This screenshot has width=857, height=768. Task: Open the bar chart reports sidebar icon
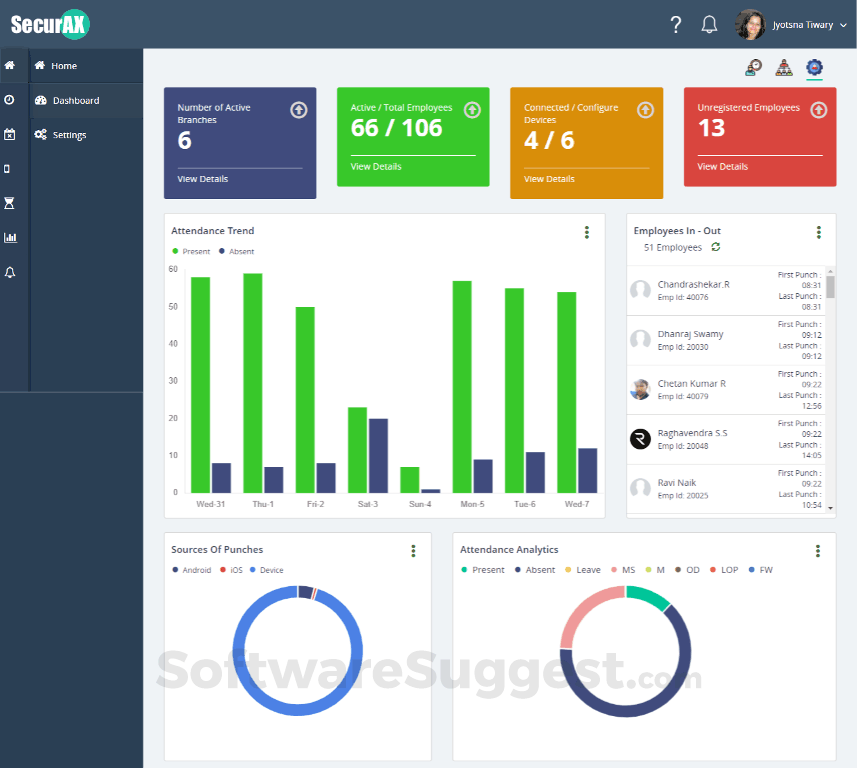[x=10, y=238]
